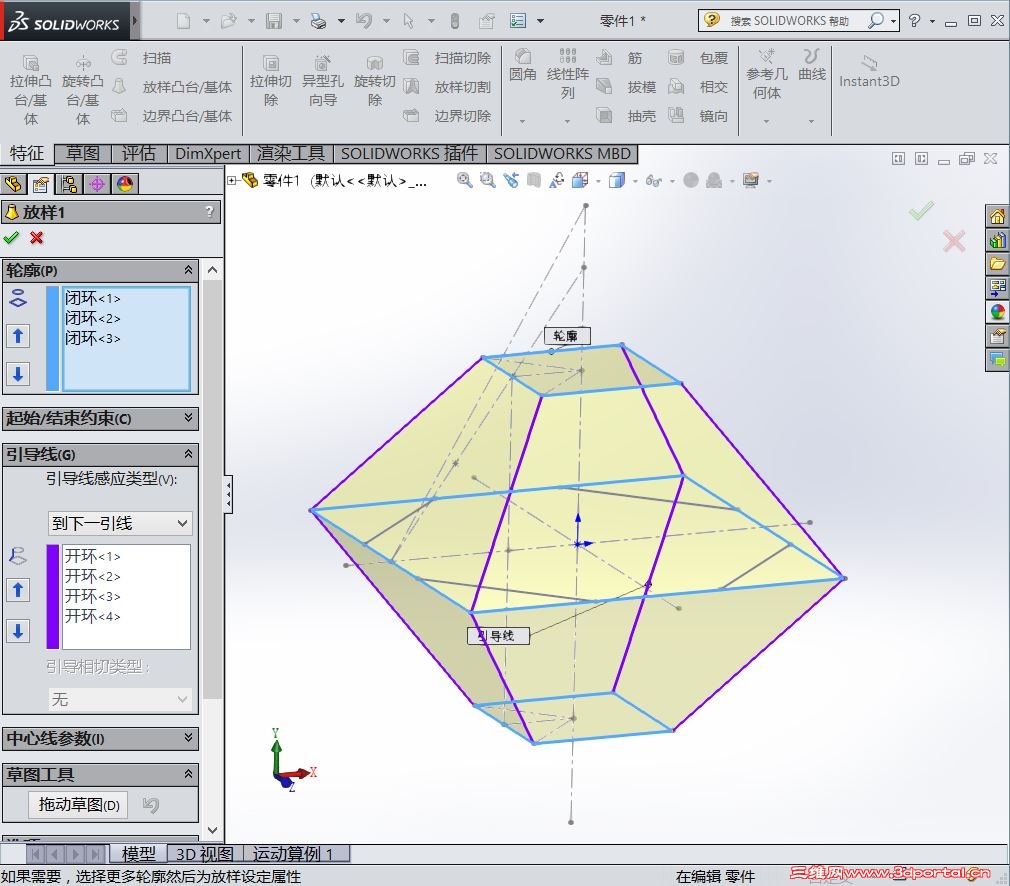Open the 运动算例 1 bottom tab

click(293, 854)
